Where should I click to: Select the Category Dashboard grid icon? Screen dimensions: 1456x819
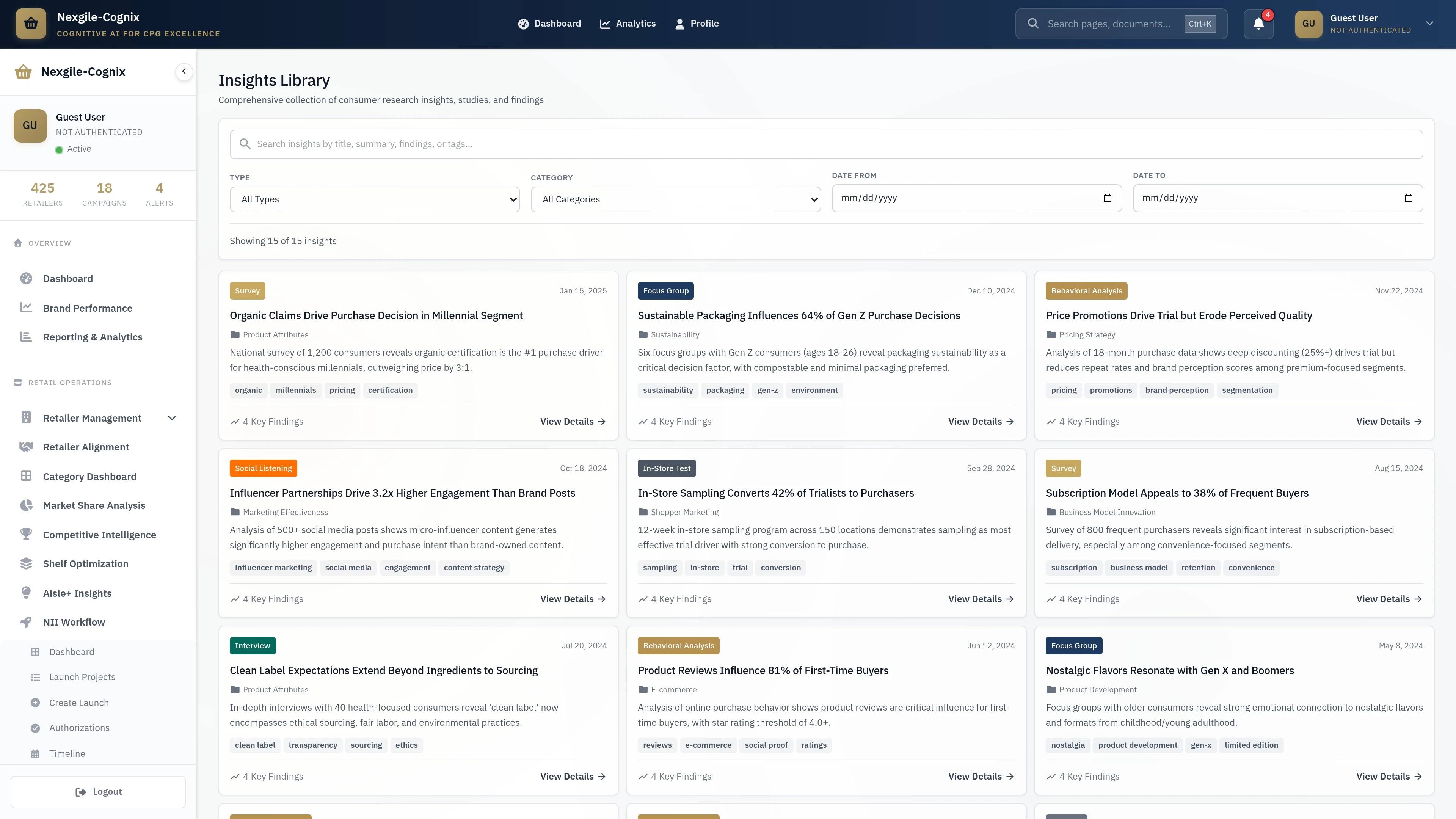26,476
